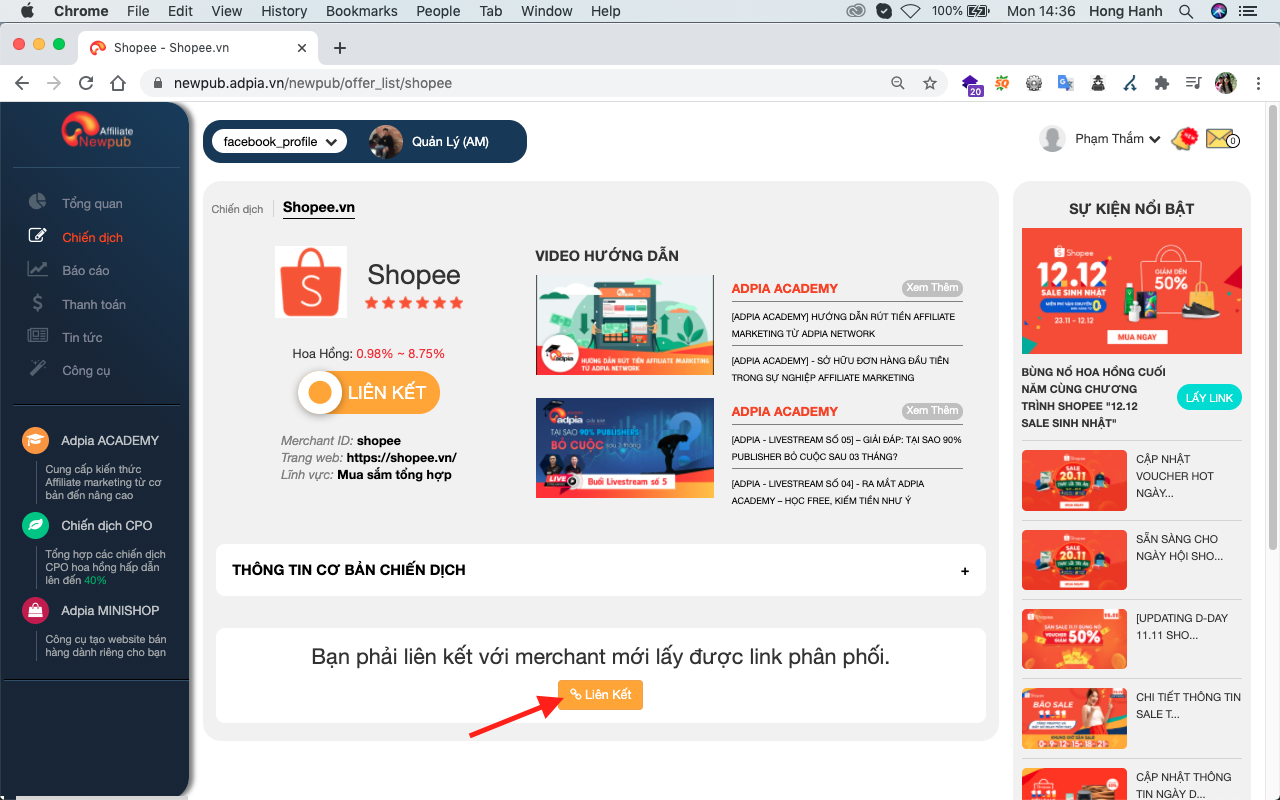Open the Chrome Edit menu
This screenshot has height=800, width=1280.
[x=180, y=11]
